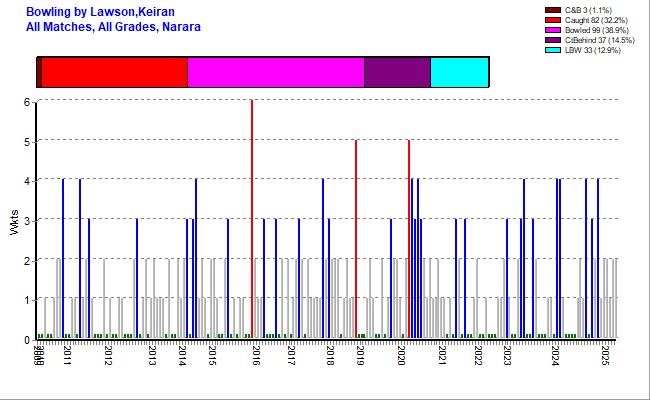Click the x-axis year label 2018

click(330, 355)
